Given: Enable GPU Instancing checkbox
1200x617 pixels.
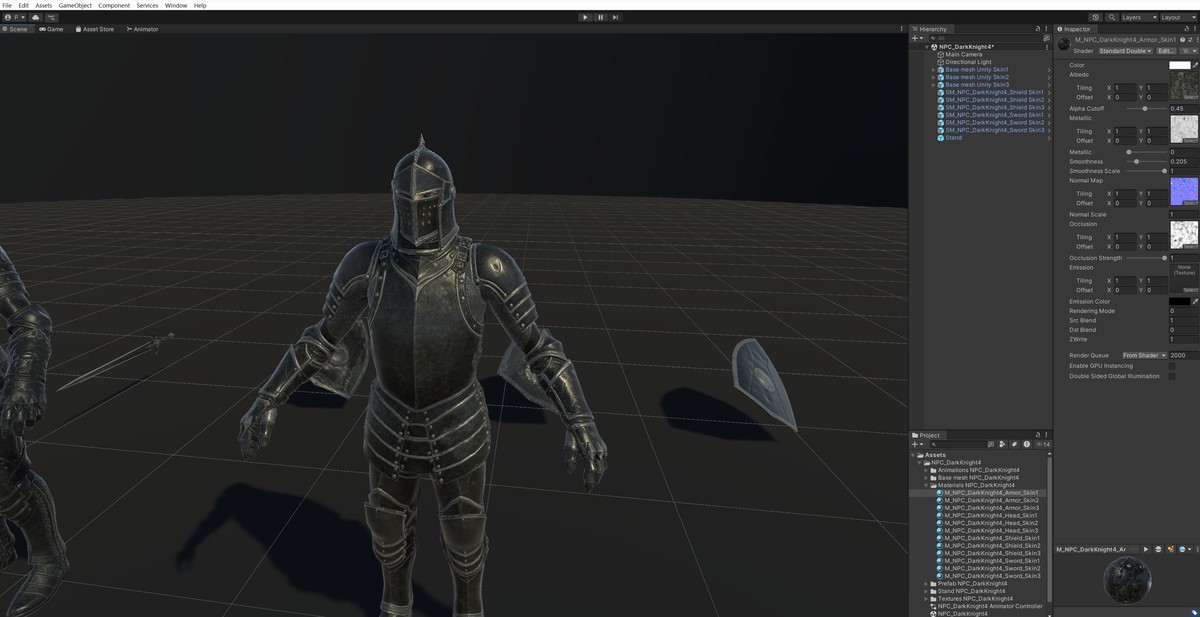Looking at the screenshot, I should click(x=1173, y=366).
